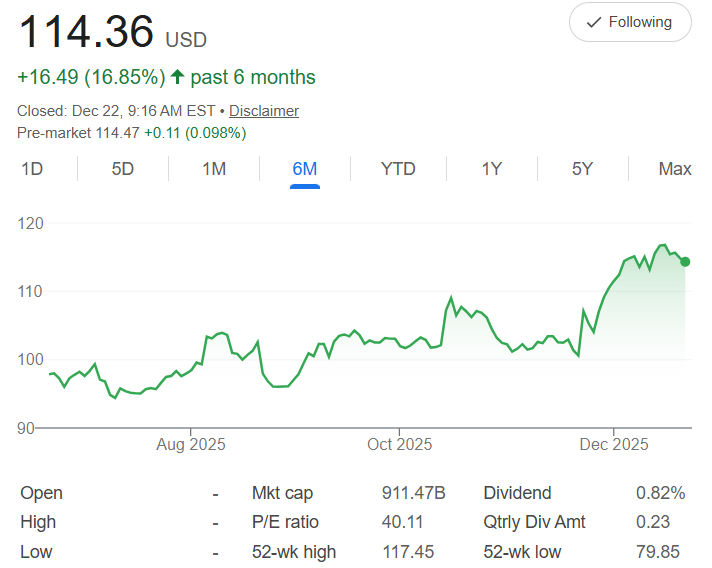Click the Dividend yield 0.82% value
The width and height of the screenshot is (712, 568).
point(660,493)
